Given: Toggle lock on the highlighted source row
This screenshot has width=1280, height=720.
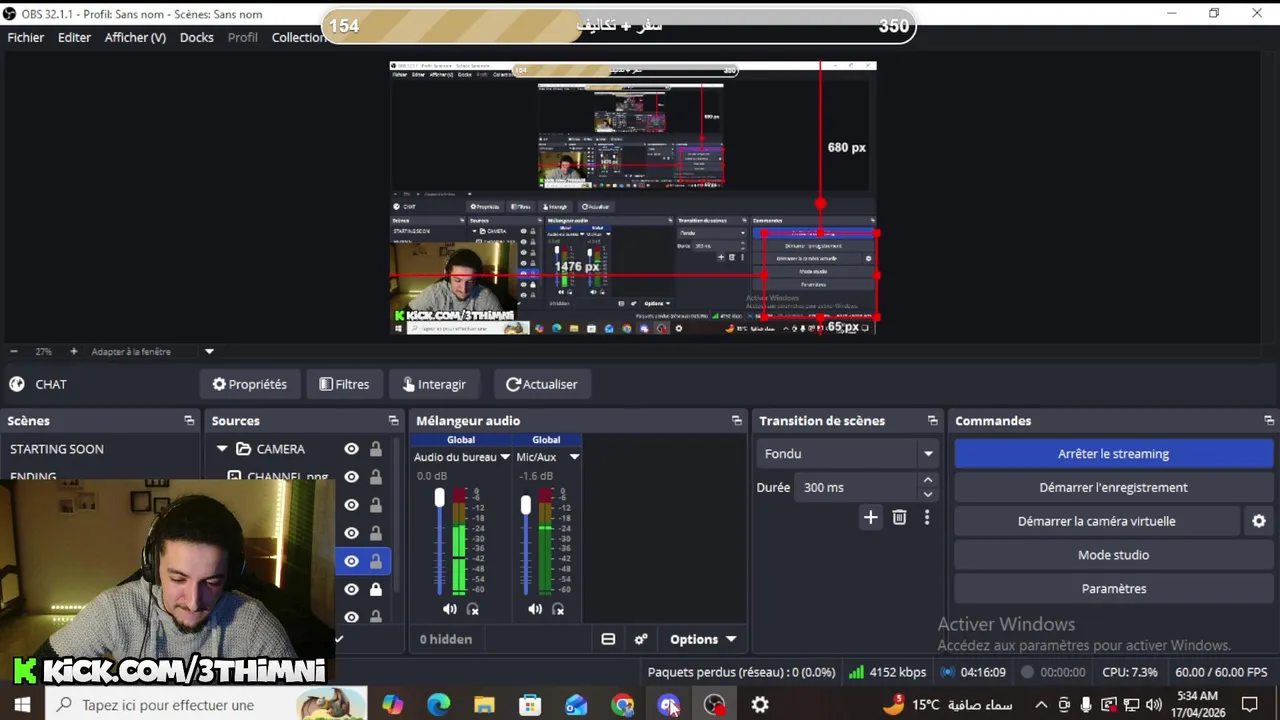Looking at the screenshot, I should click(376, 561).
